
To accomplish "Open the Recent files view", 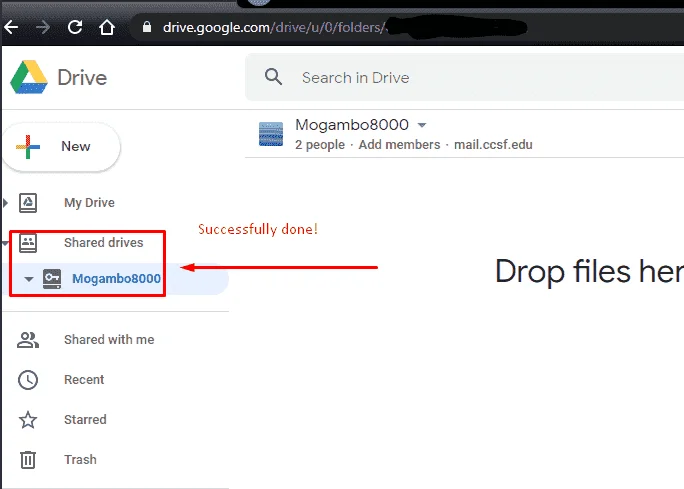I will (x=84, y=380).
